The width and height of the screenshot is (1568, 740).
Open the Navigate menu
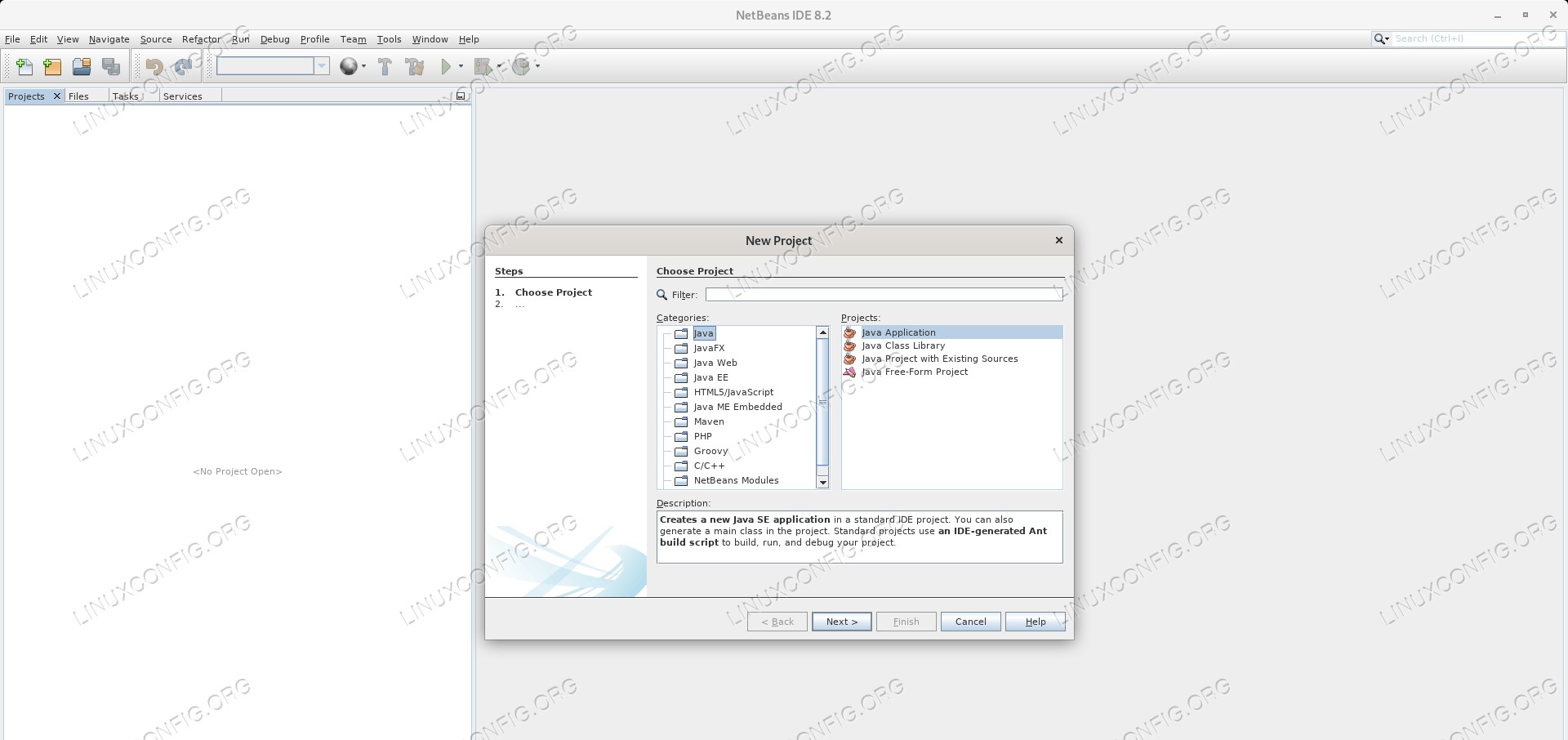pos(109,39)
